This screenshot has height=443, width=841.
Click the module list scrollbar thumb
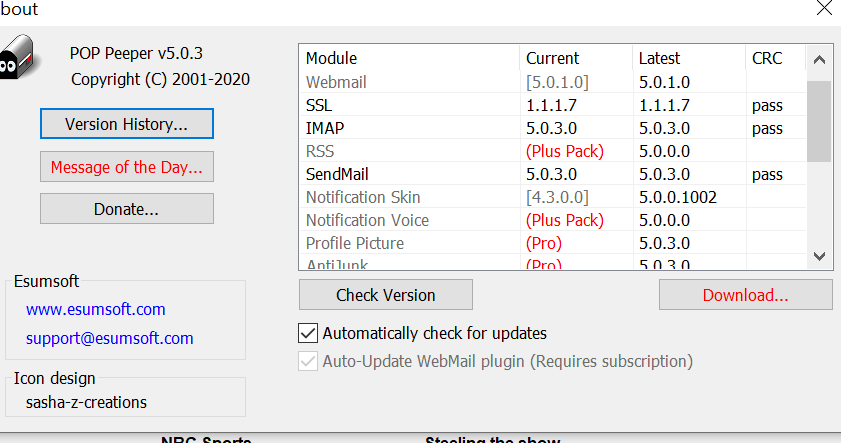point(819,121)
